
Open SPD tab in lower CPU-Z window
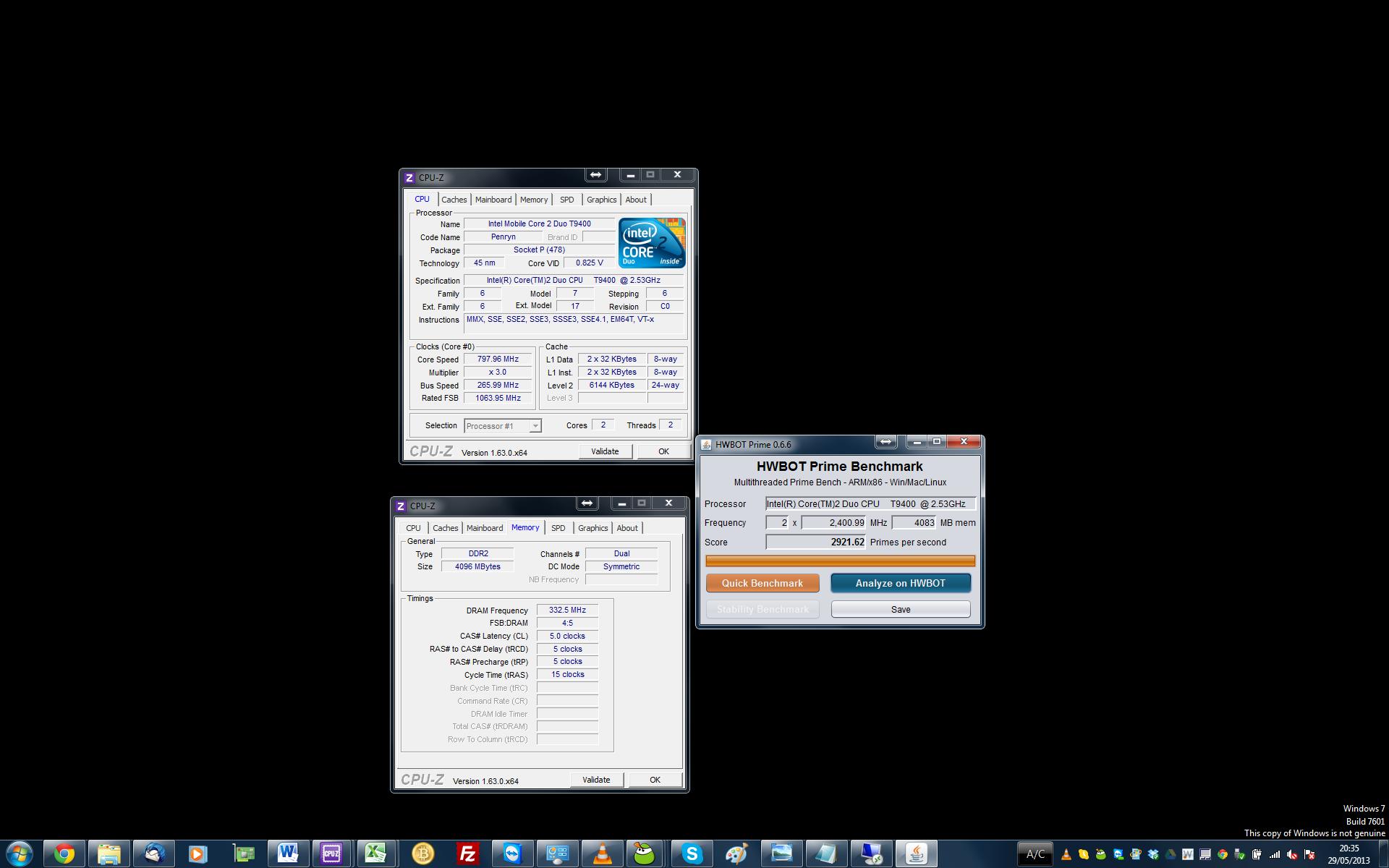[558, 528]
